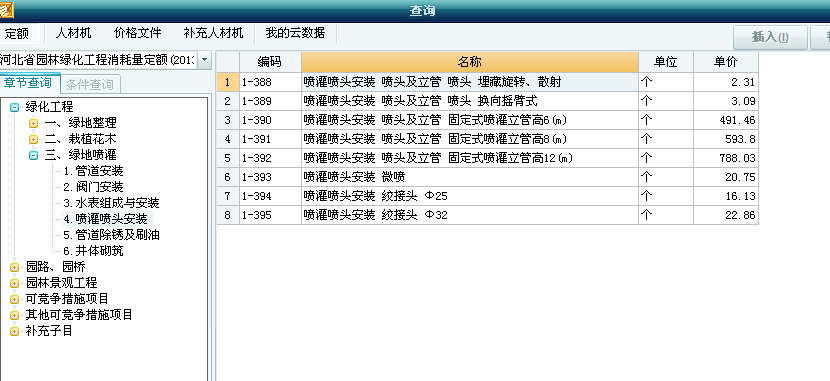830x381 pixels.
Task: Click code cell 1-391
Action: tap(270, 139)
